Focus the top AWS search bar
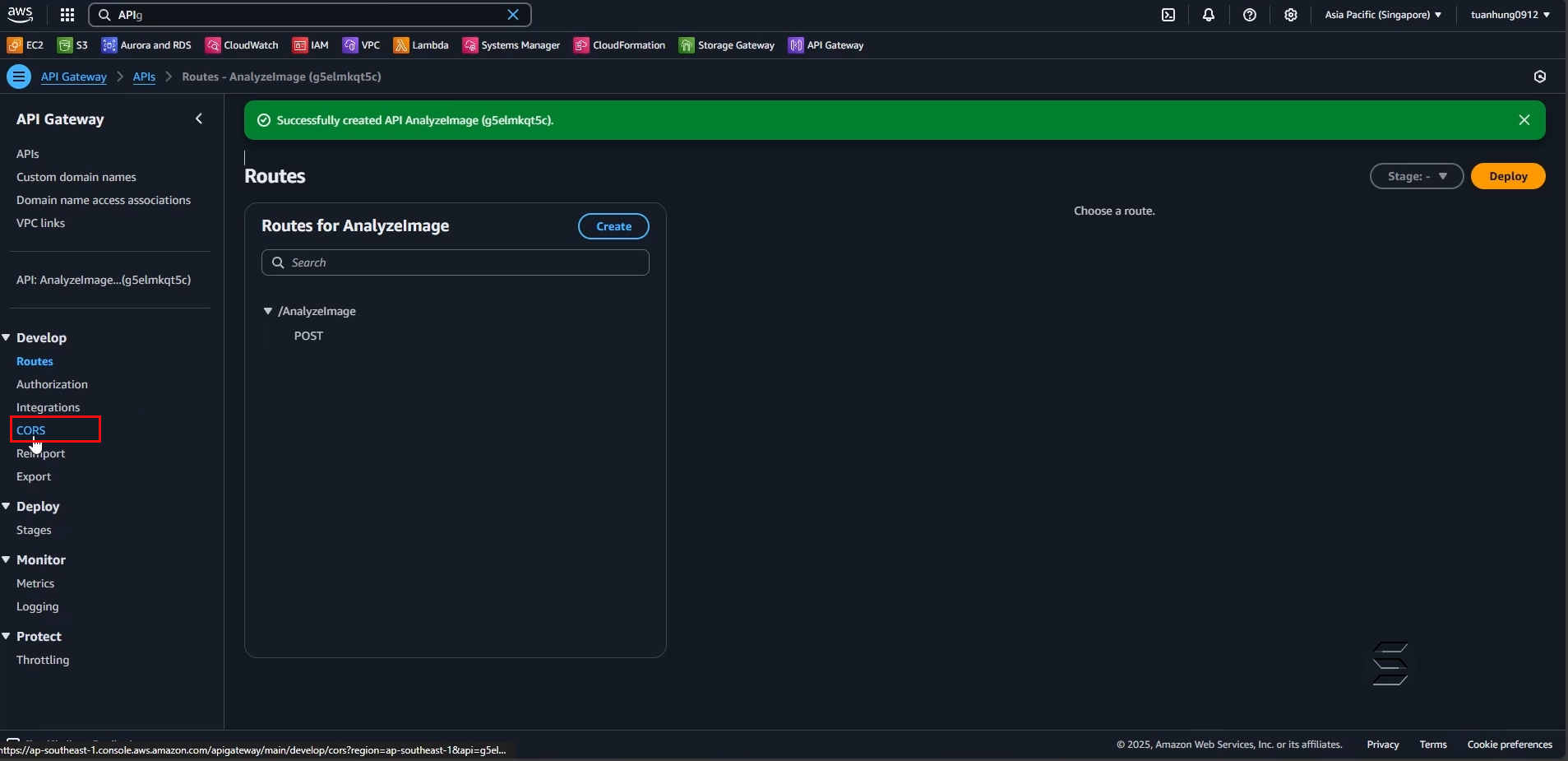This screenshot has width=1568, height=761. tap(310, 15)
